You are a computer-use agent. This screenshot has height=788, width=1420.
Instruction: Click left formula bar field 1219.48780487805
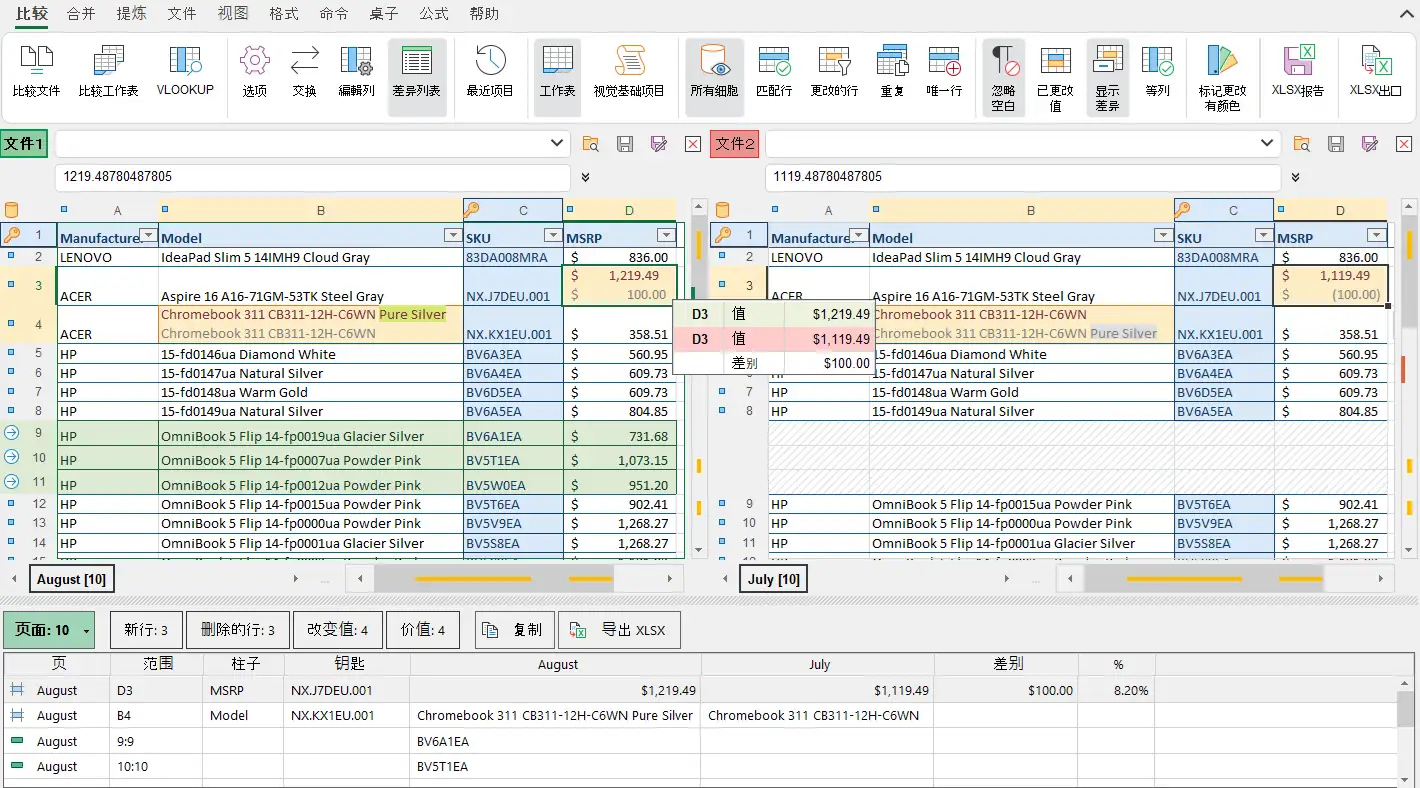point(313,177)
